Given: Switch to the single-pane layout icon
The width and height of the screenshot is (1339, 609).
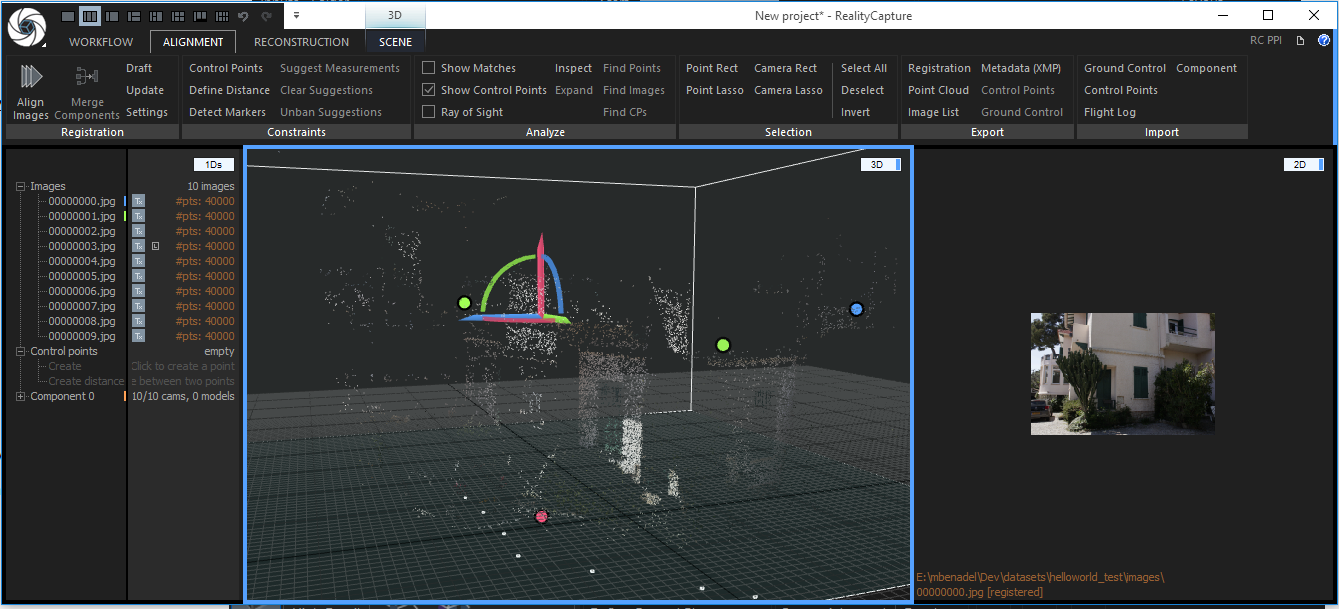Looking at the screenshot, I should point(67,16).
